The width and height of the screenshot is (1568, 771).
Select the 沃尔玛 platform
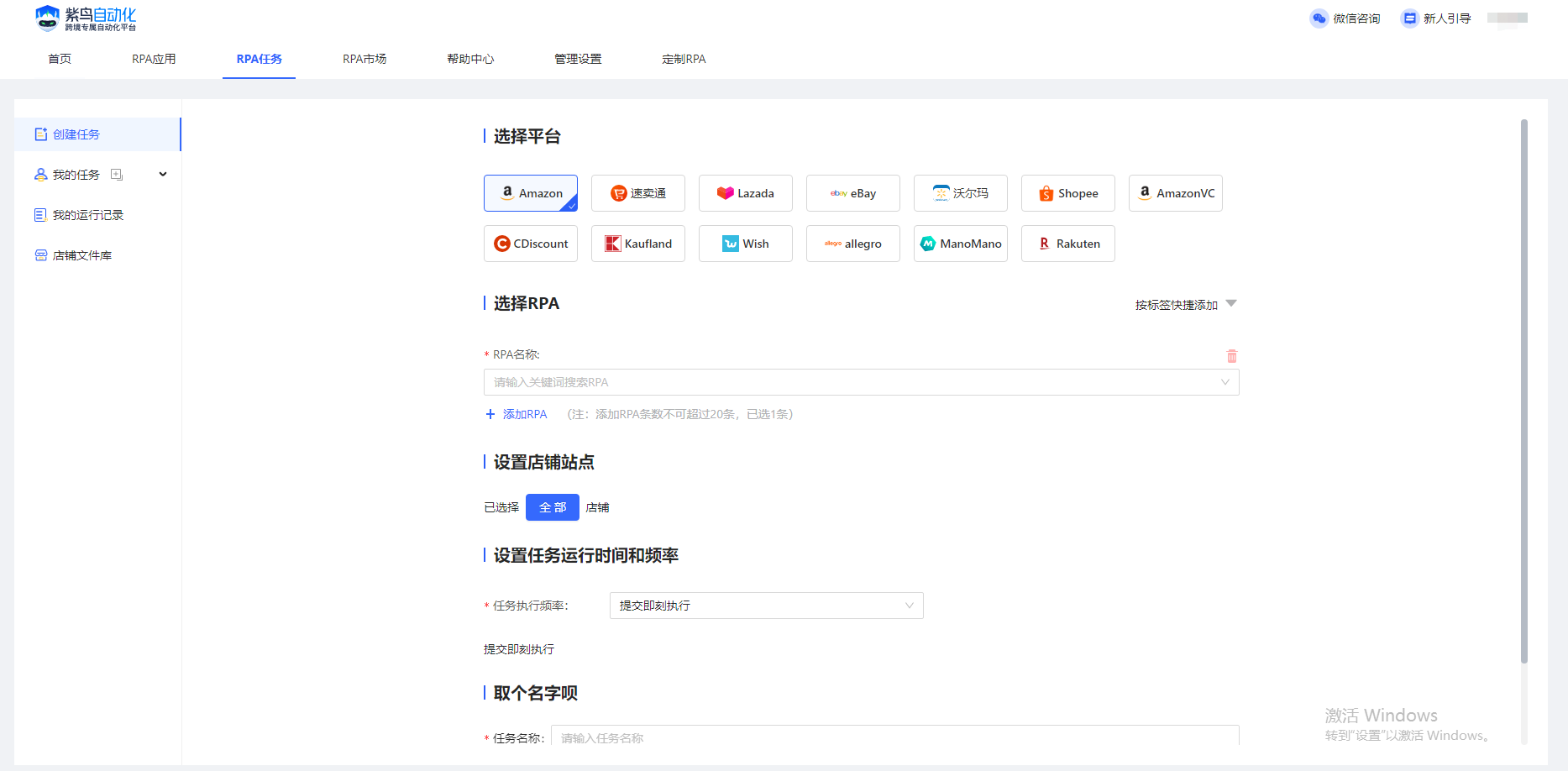point(961,193)
